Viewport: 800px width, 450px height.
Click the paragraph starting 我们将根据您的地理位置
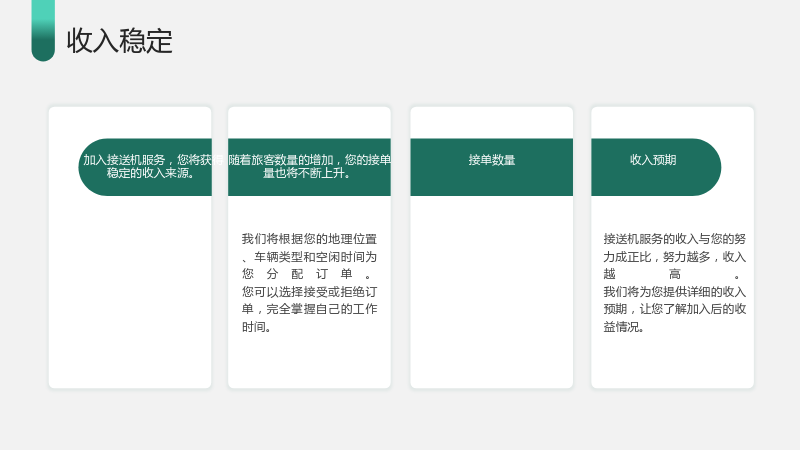click(310, 283)
